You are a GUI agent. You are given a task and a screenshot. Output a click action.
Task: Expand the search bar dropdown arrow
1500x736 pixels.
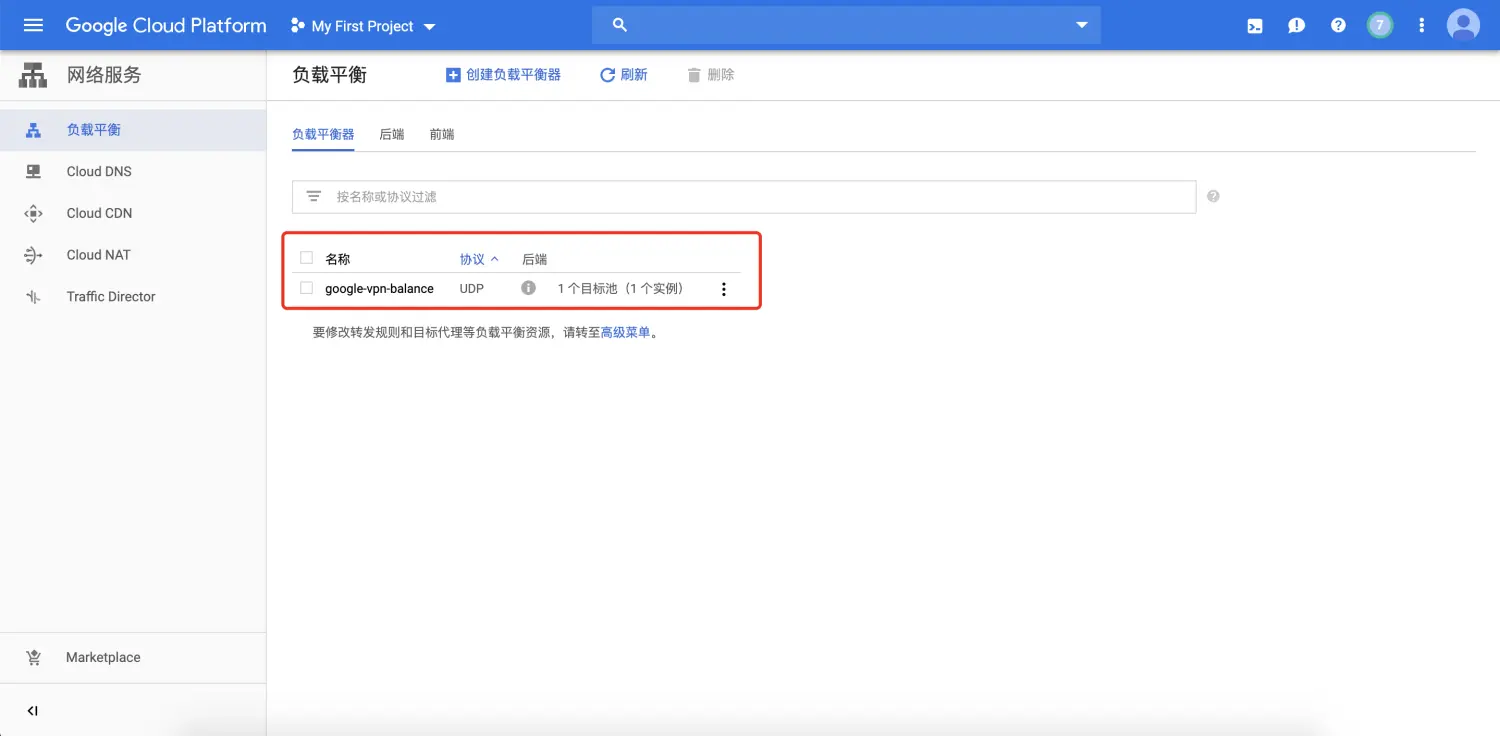tap(1081, 25)
